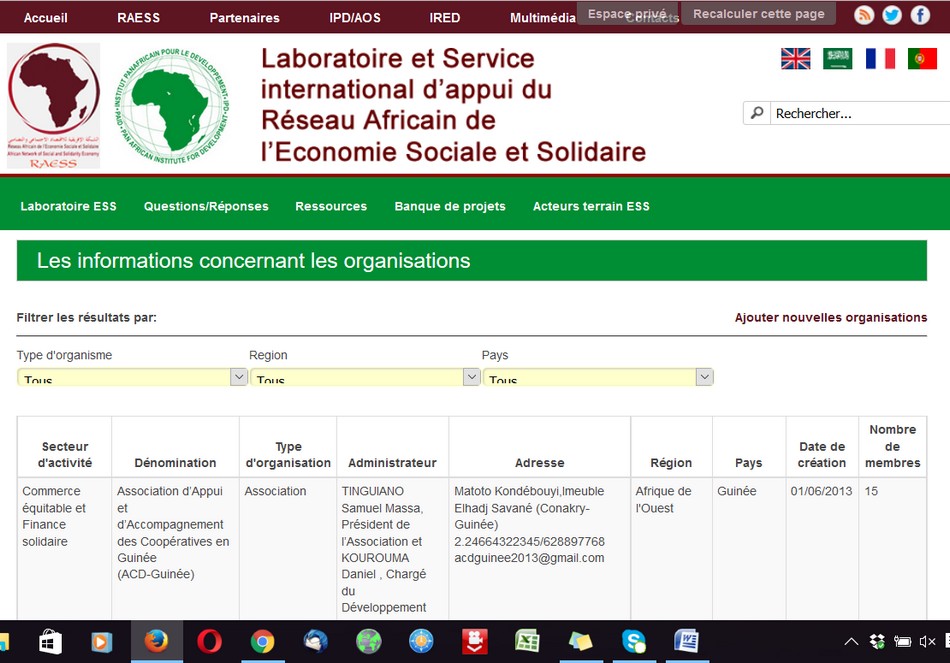Select the Arabic flag language

(x=837, y=59)
